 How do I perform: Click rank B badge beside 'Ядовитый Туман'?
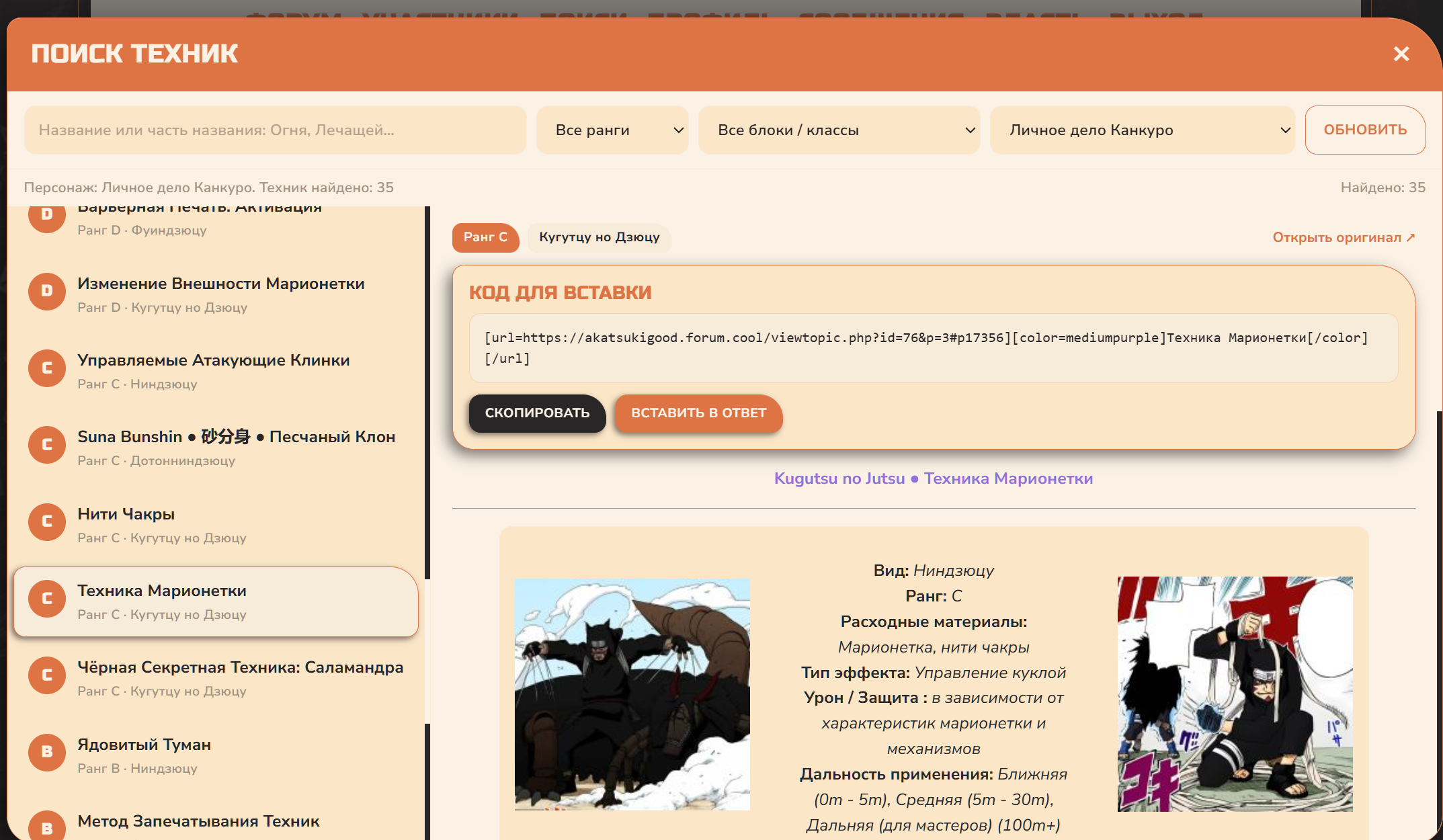pos(47,753)
